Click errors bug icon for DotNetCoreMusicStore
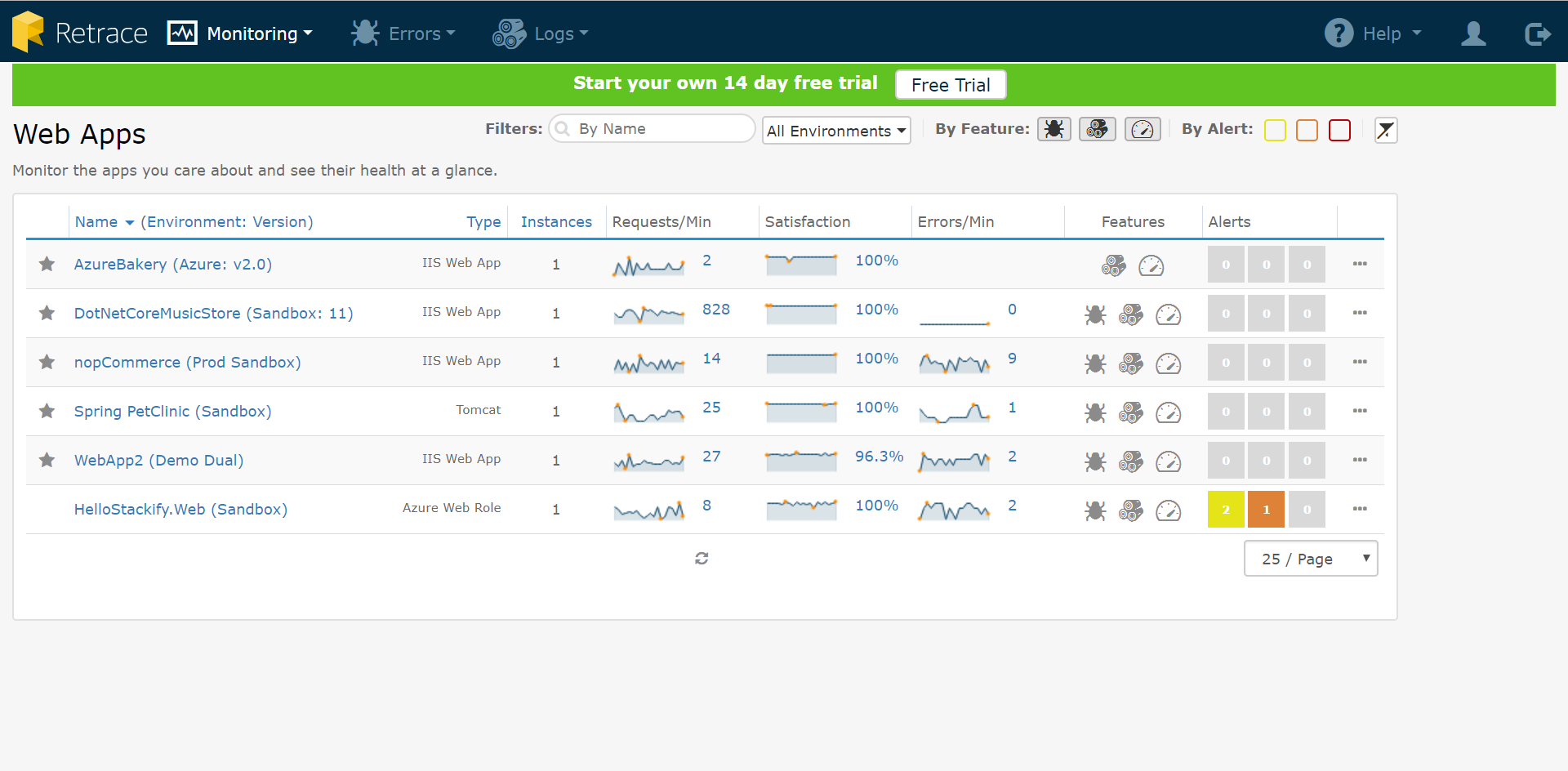This screenshot has width=1568, height=771. click(x=1095, y=314)
